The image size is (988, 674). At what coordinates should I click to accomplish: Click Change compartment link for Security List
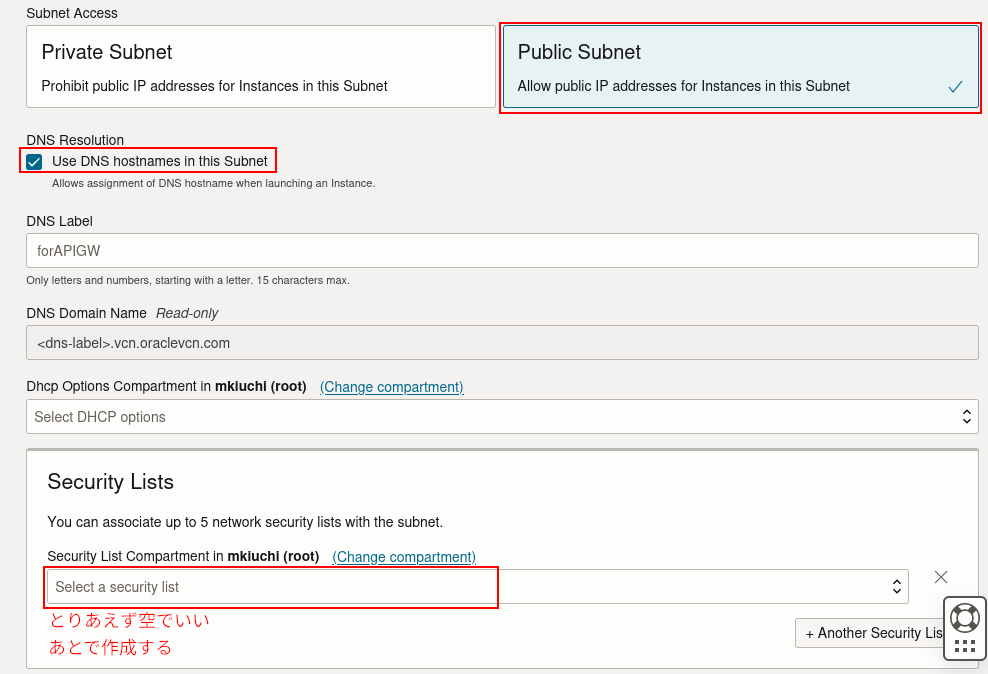(404, 557)
